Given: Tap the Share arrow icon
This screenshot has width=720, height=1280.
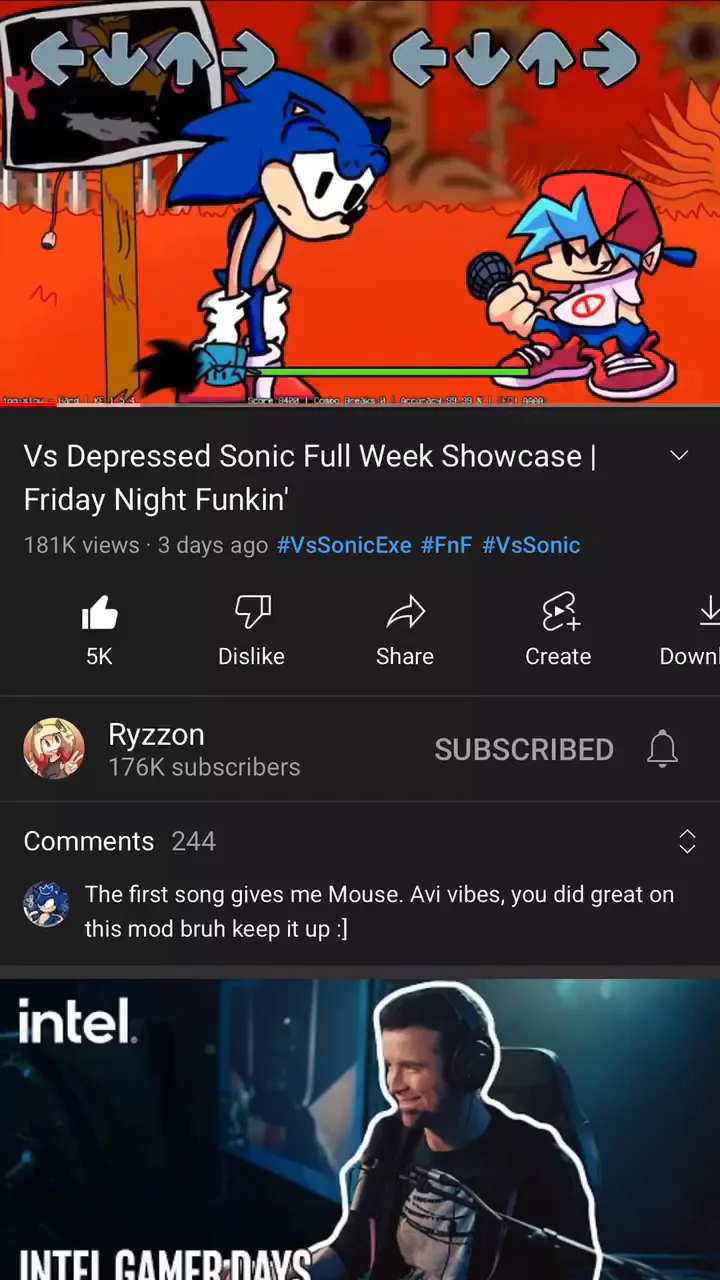Looking at the screenshot, I should coord(405,612).
